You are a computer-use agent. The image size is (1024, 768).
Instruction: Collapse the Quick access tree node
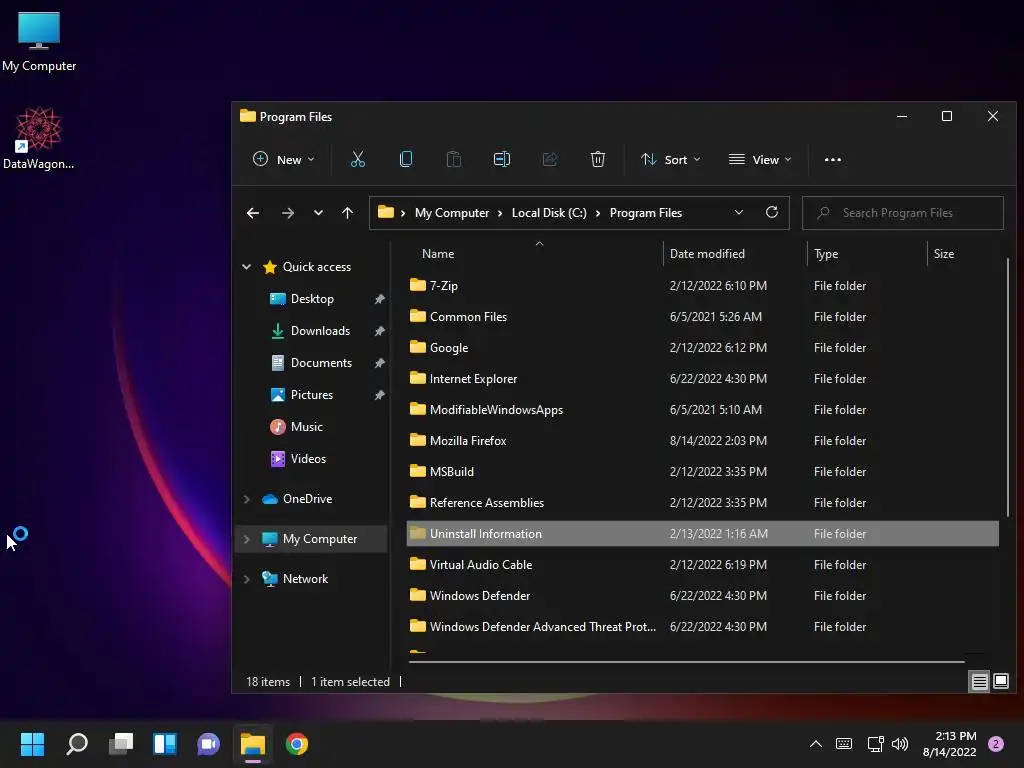point(246,266)
